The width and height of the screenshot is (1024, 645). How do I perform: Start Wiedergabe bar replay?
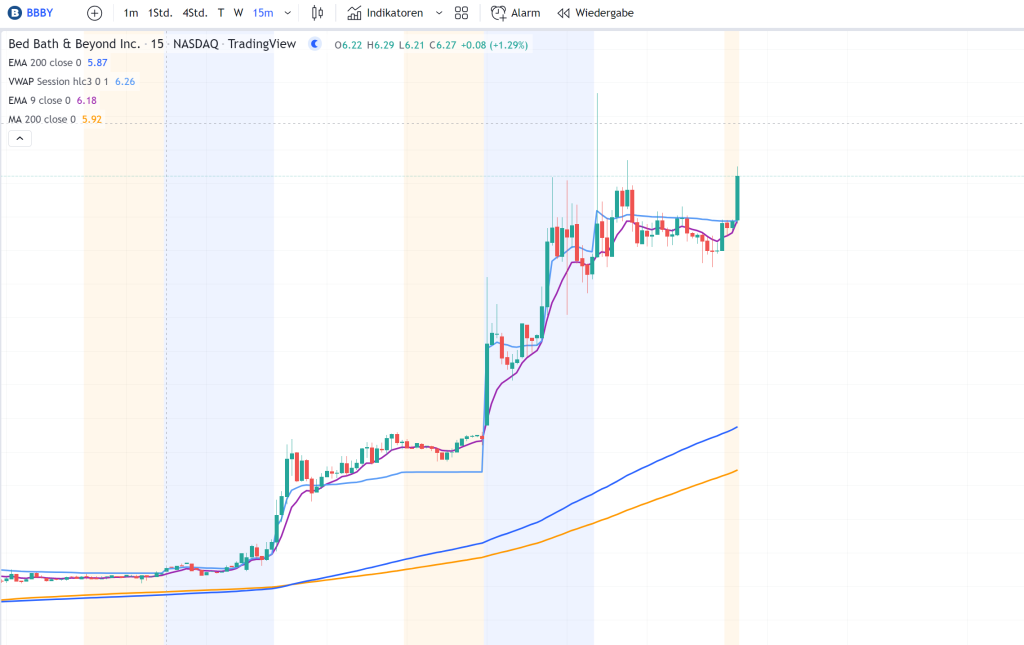pyautogui.click(x=595, y=13)
